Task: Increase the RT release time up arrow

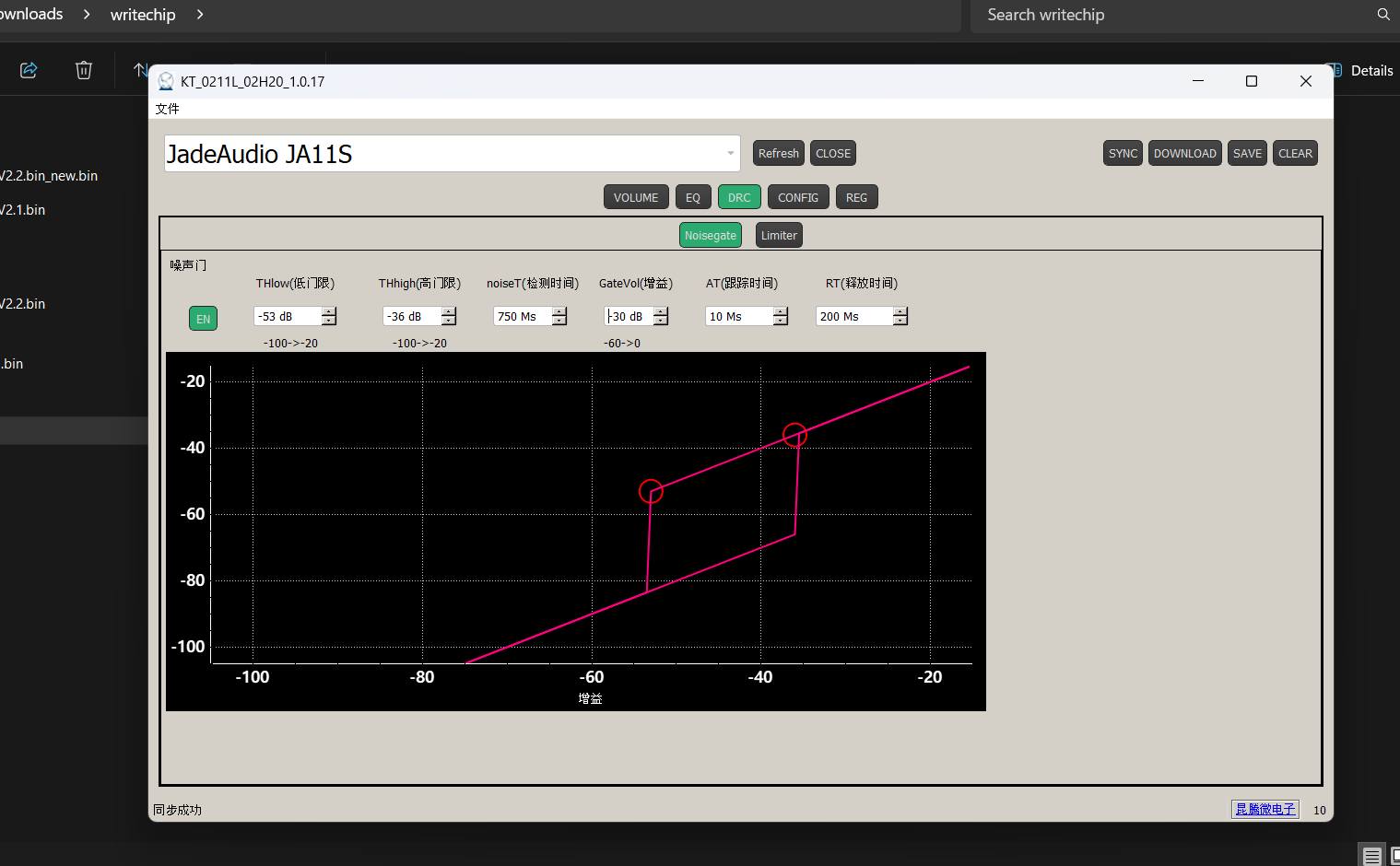Action: [900, 311]
